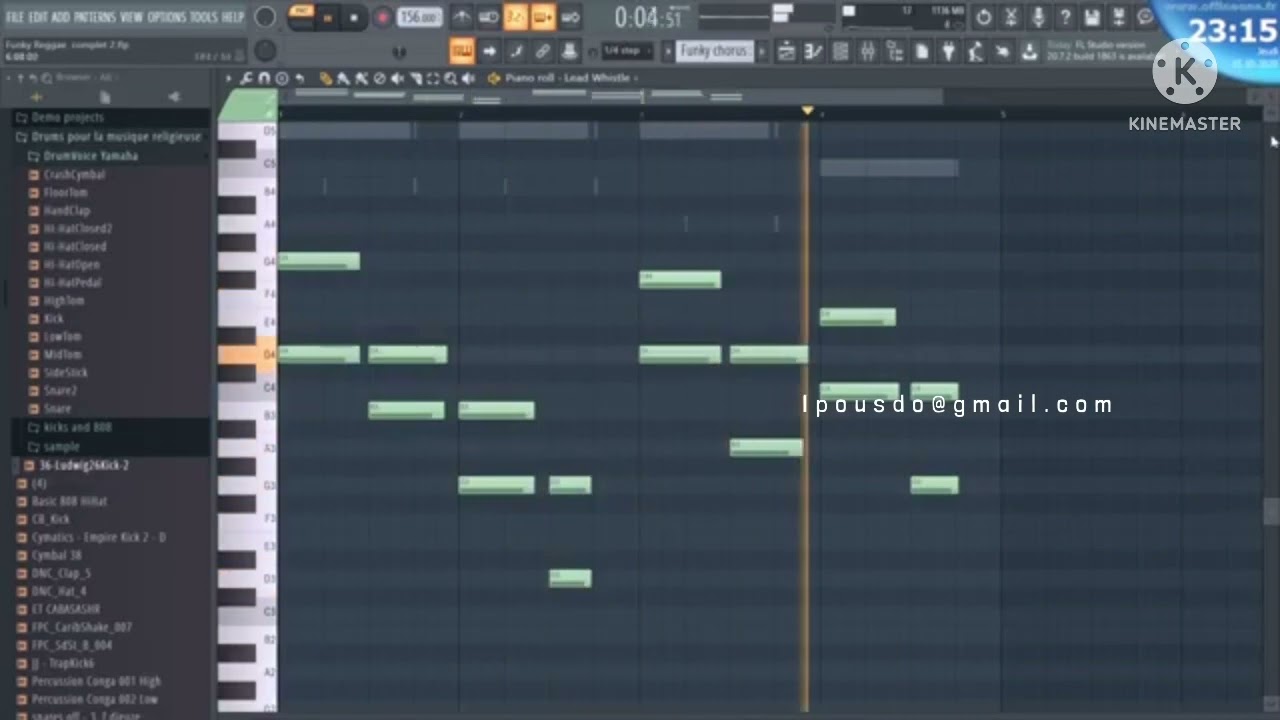Toggle the piano roll snap magnet
1280x720 pixels.
click(264, 78)
